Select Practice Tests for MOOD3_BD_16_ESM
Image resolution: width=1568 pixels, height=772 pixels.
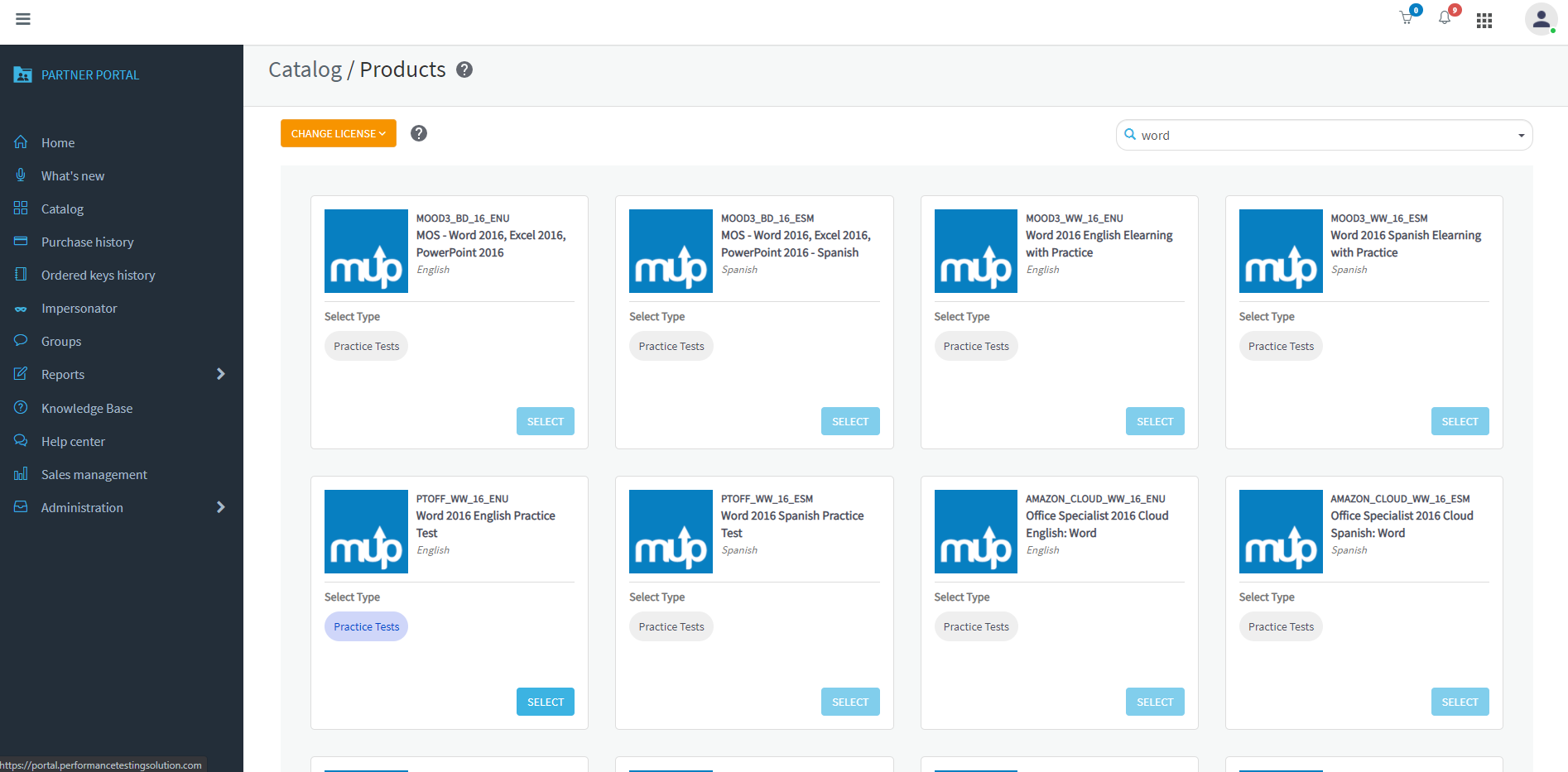click(x=671, y=346)
